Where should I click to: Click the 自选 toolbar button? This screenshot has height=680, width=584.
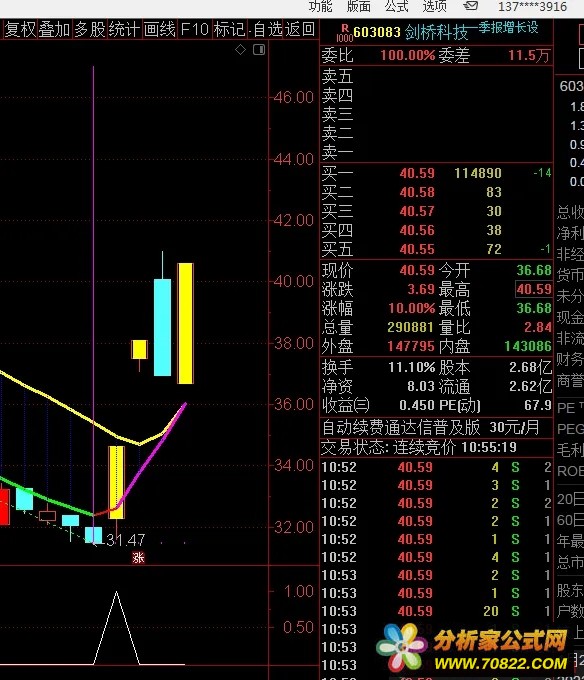(268, 29)
